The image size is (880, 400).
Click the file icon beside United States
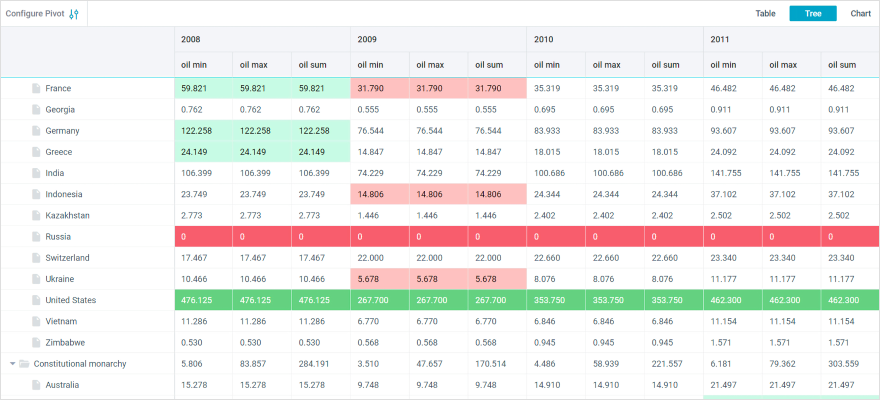pyautogui.click(x=36, y=300)
